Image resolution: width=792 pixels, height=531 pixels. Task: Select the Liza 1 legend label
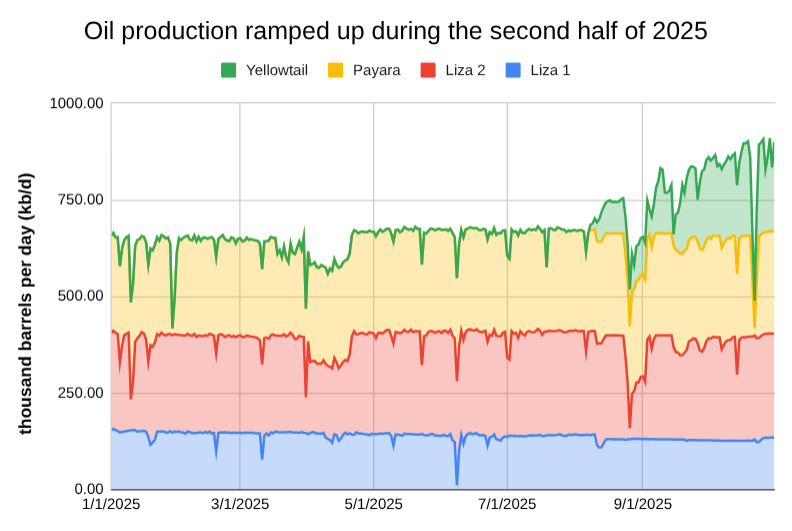550,70
